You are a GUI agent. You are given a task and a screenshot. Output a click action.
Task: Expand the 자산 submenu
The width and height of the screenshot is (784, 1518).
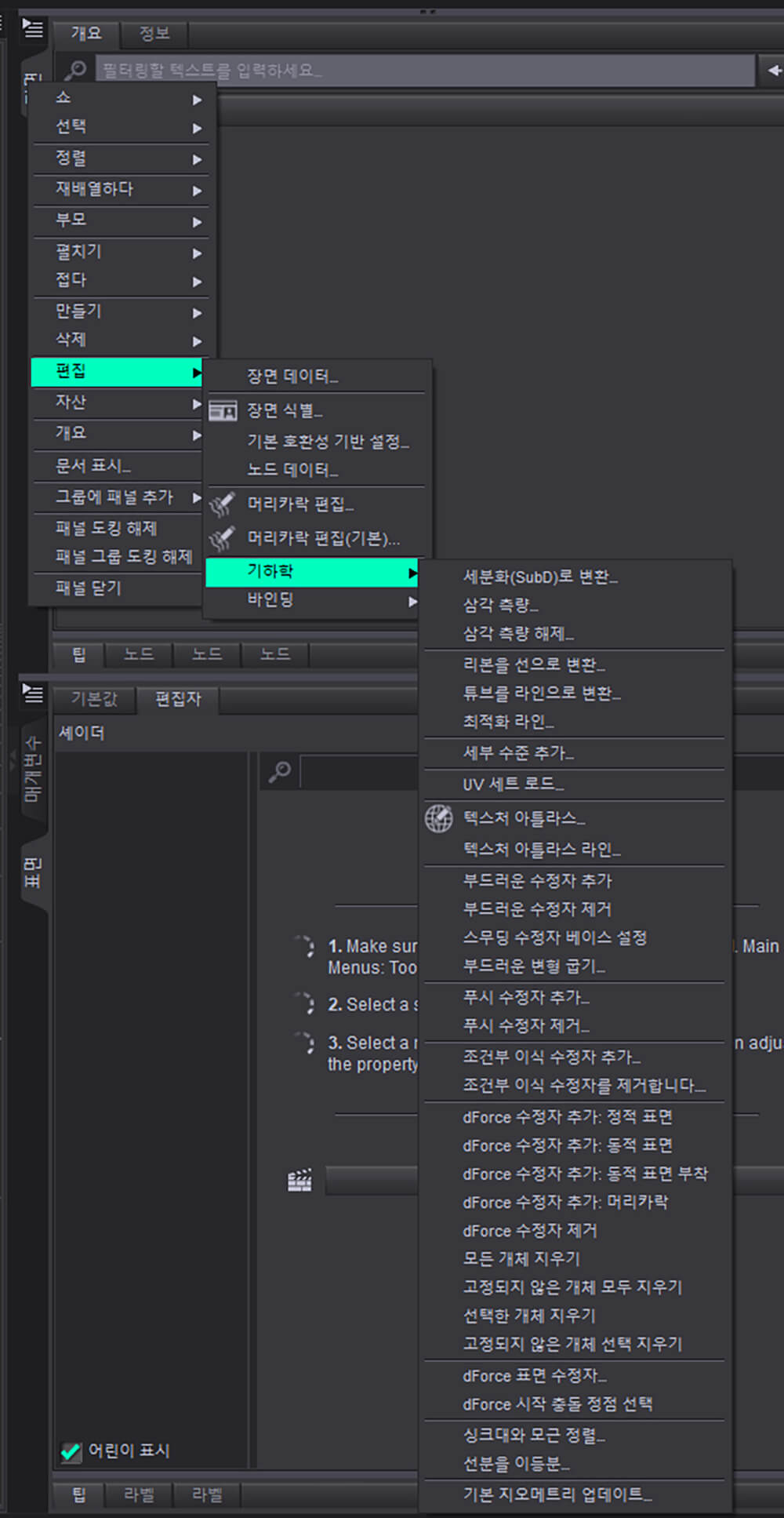point(117,402)
